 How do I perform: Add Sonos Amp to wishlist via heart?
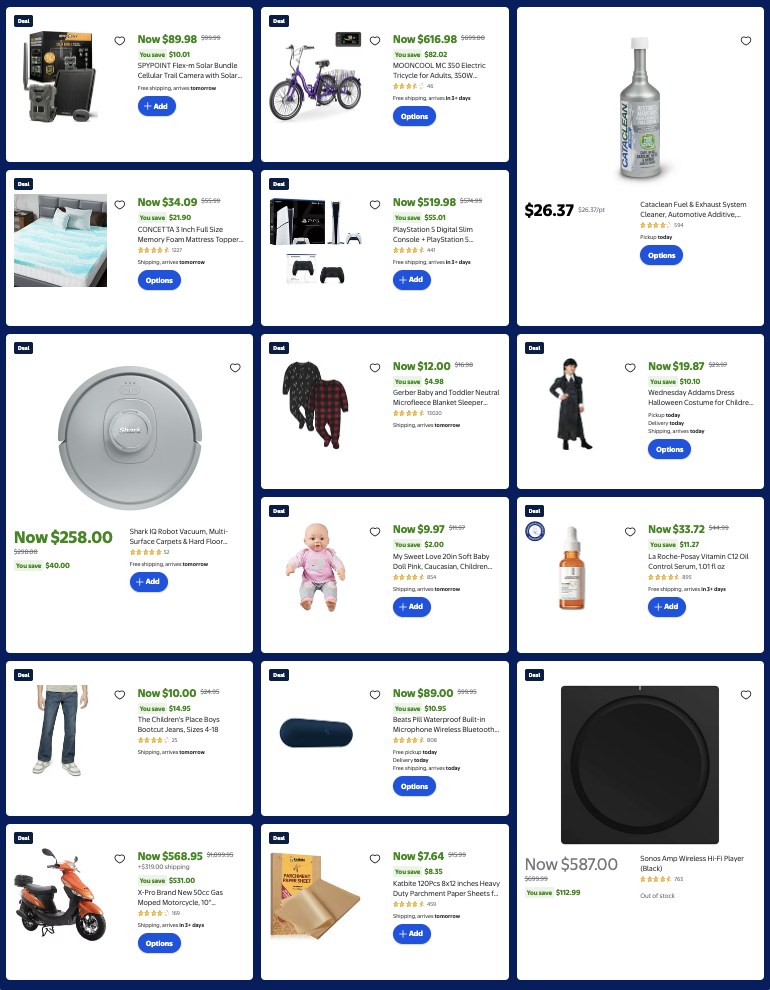click(x=745, y=695)
